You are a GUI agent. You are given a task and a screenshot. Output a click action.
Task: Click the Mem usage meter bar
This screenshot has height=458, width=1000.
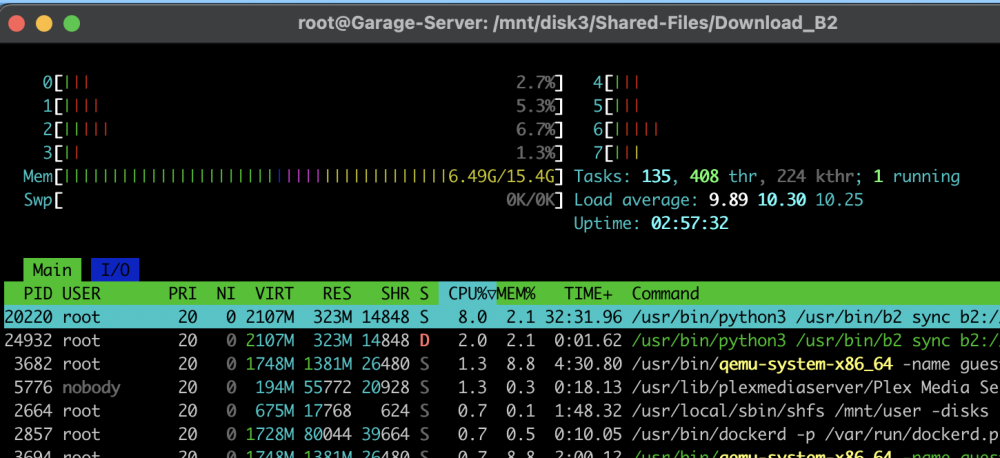click(293, 177)
